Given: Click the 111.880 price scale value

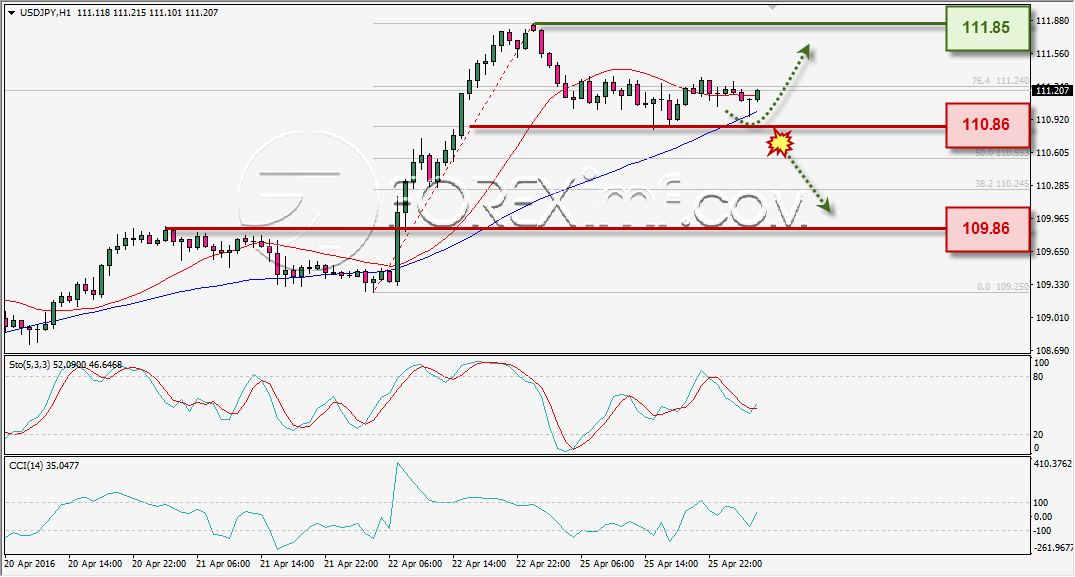Looking at the screenshot, I should coord(1052,21).
